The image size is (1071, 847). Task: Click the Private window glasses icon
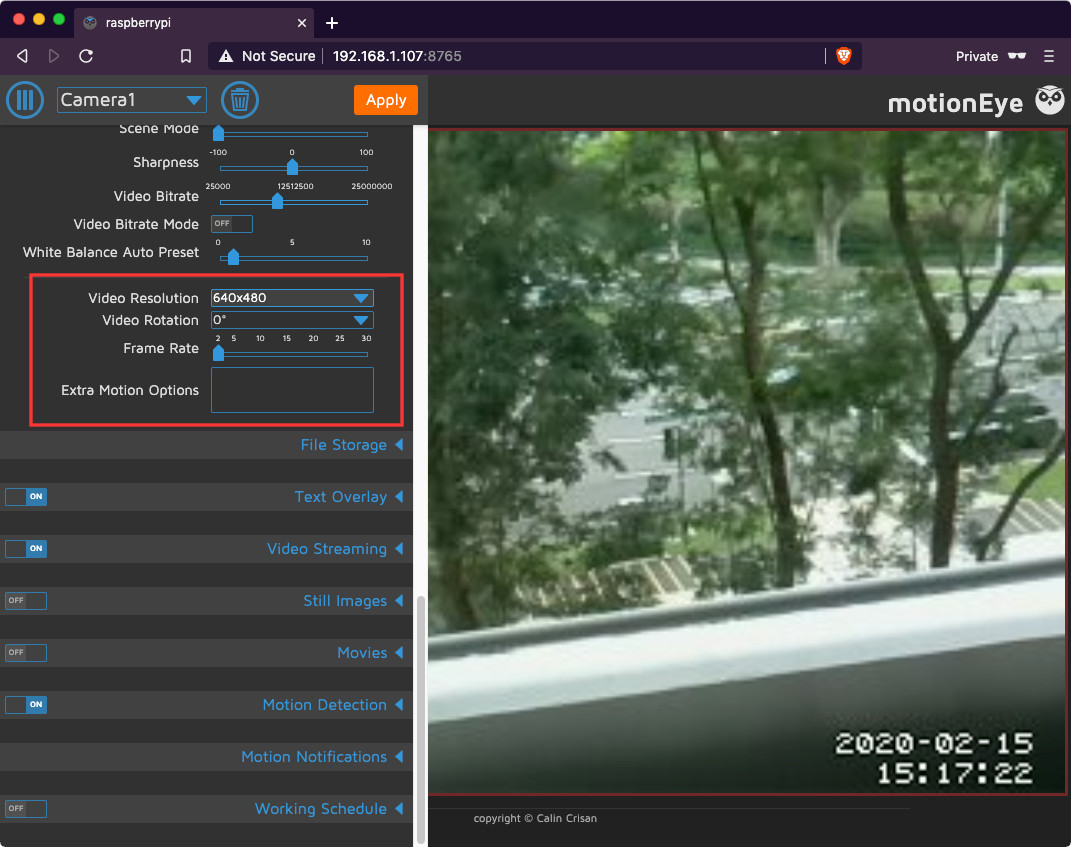1017,56
